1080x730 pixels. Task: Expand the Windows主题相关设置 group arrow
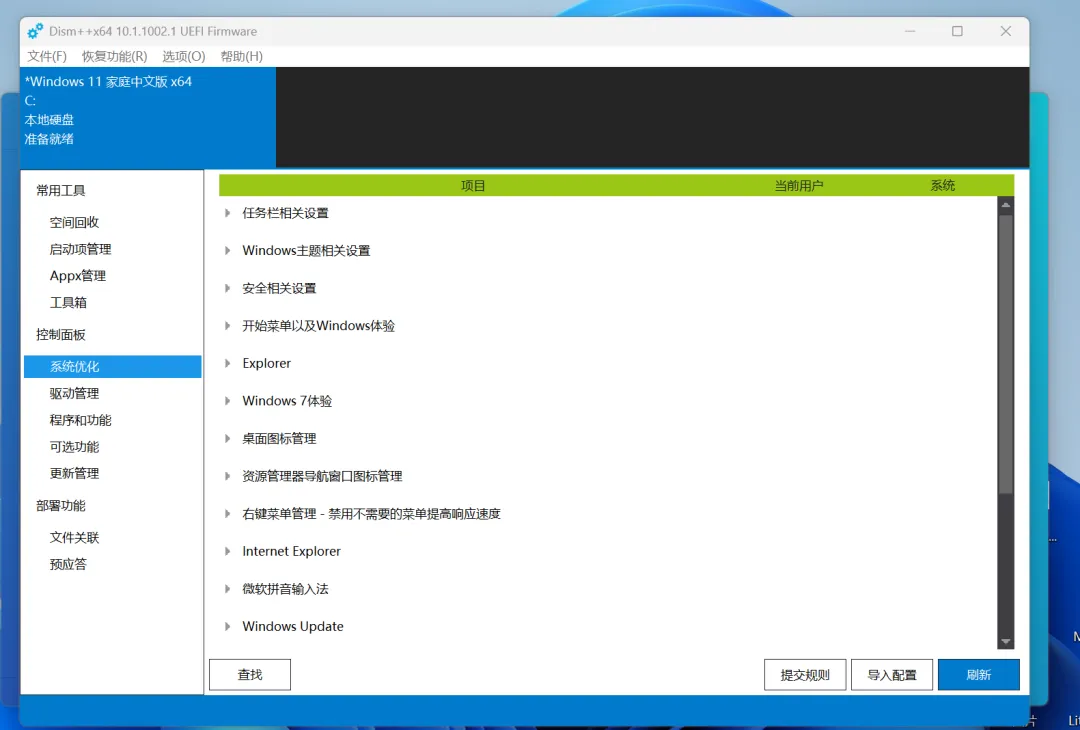tap(227, 251)
